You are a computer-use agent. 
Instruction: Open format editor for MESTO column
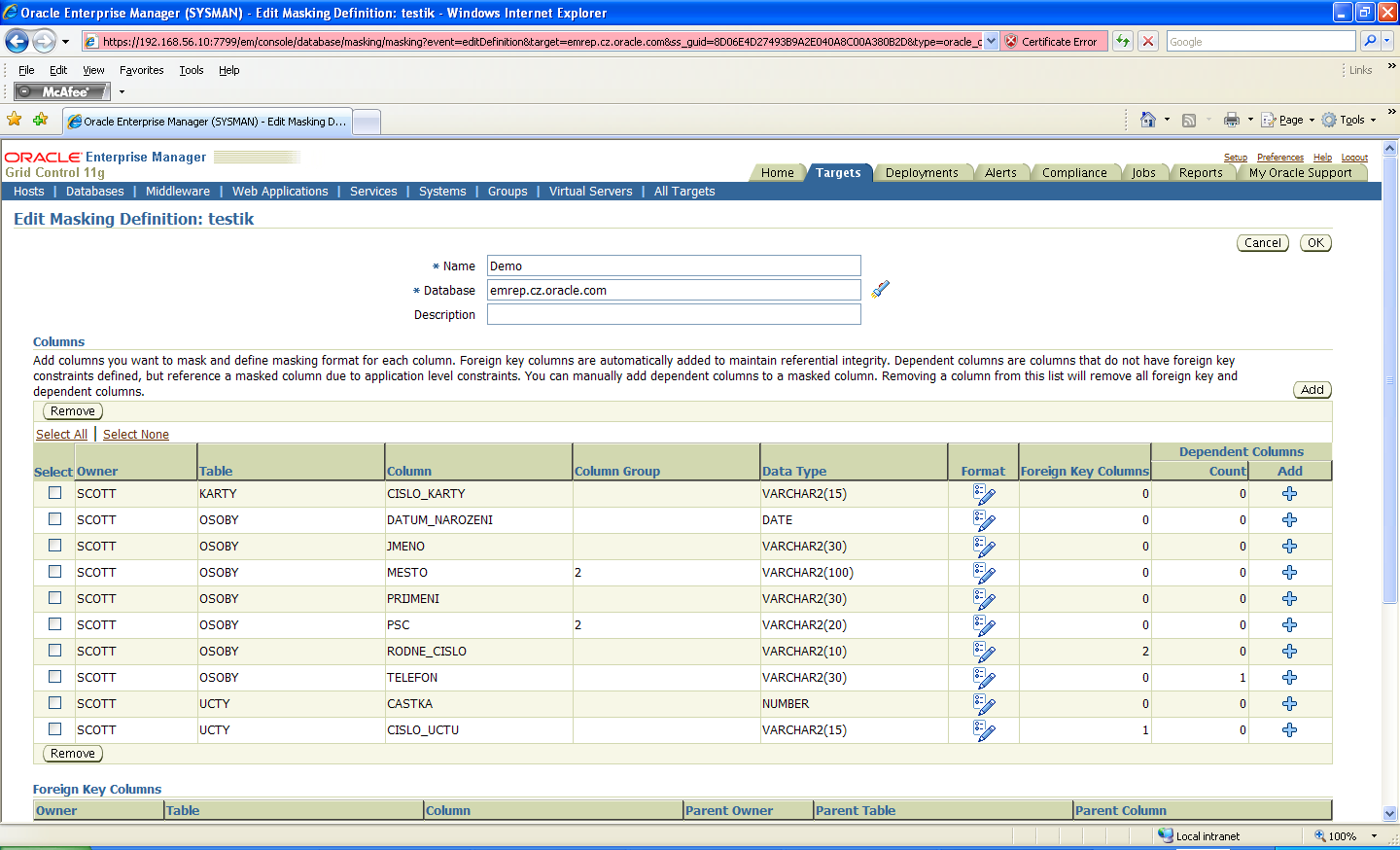point(984,573)
